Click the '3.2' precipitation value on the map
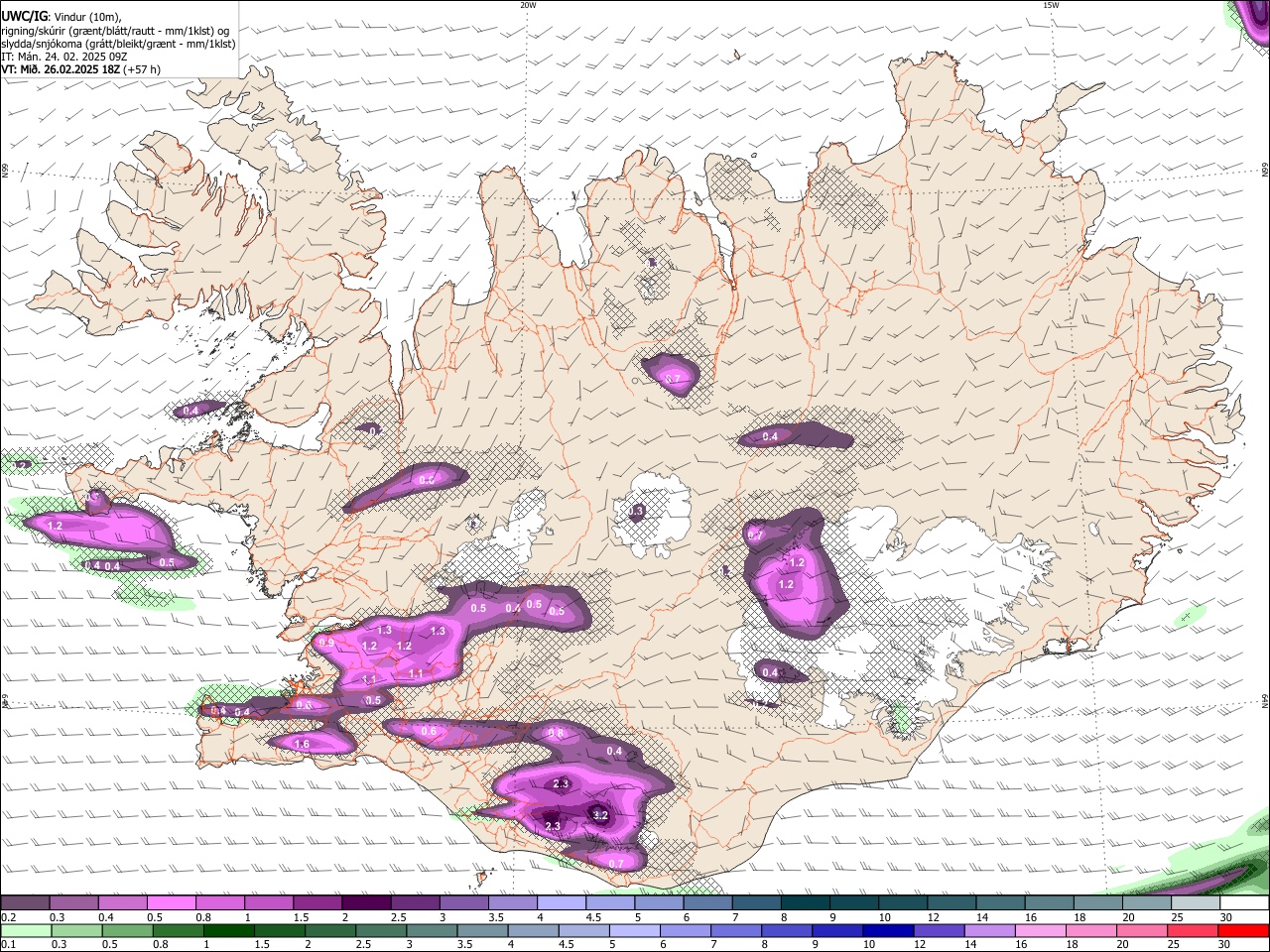This screenshot has width=1270, height=952. (600, 815)
